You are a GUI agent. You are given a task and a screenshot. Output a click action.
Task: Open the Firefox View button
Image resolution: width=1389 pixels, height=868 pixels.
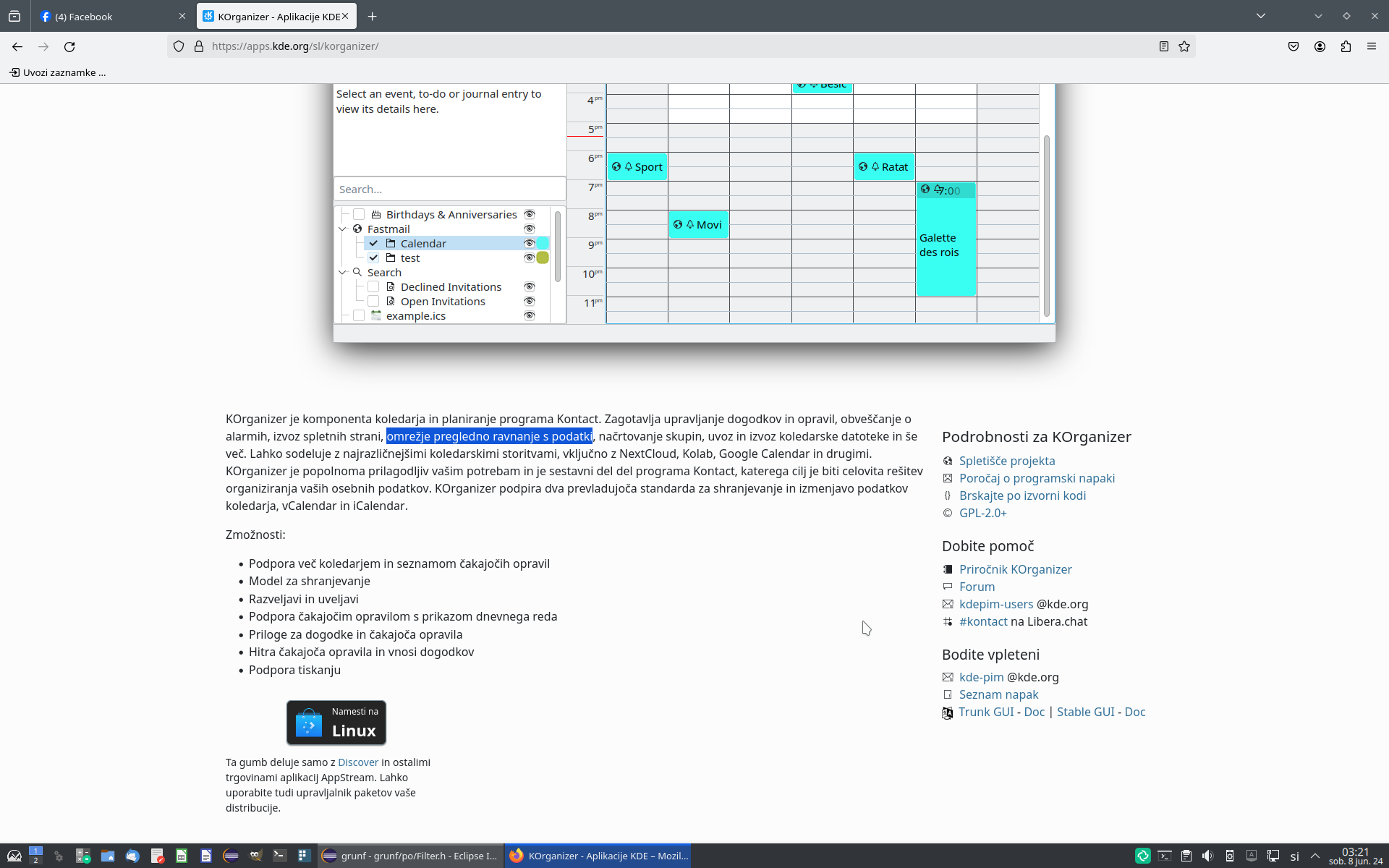point(14,16)
